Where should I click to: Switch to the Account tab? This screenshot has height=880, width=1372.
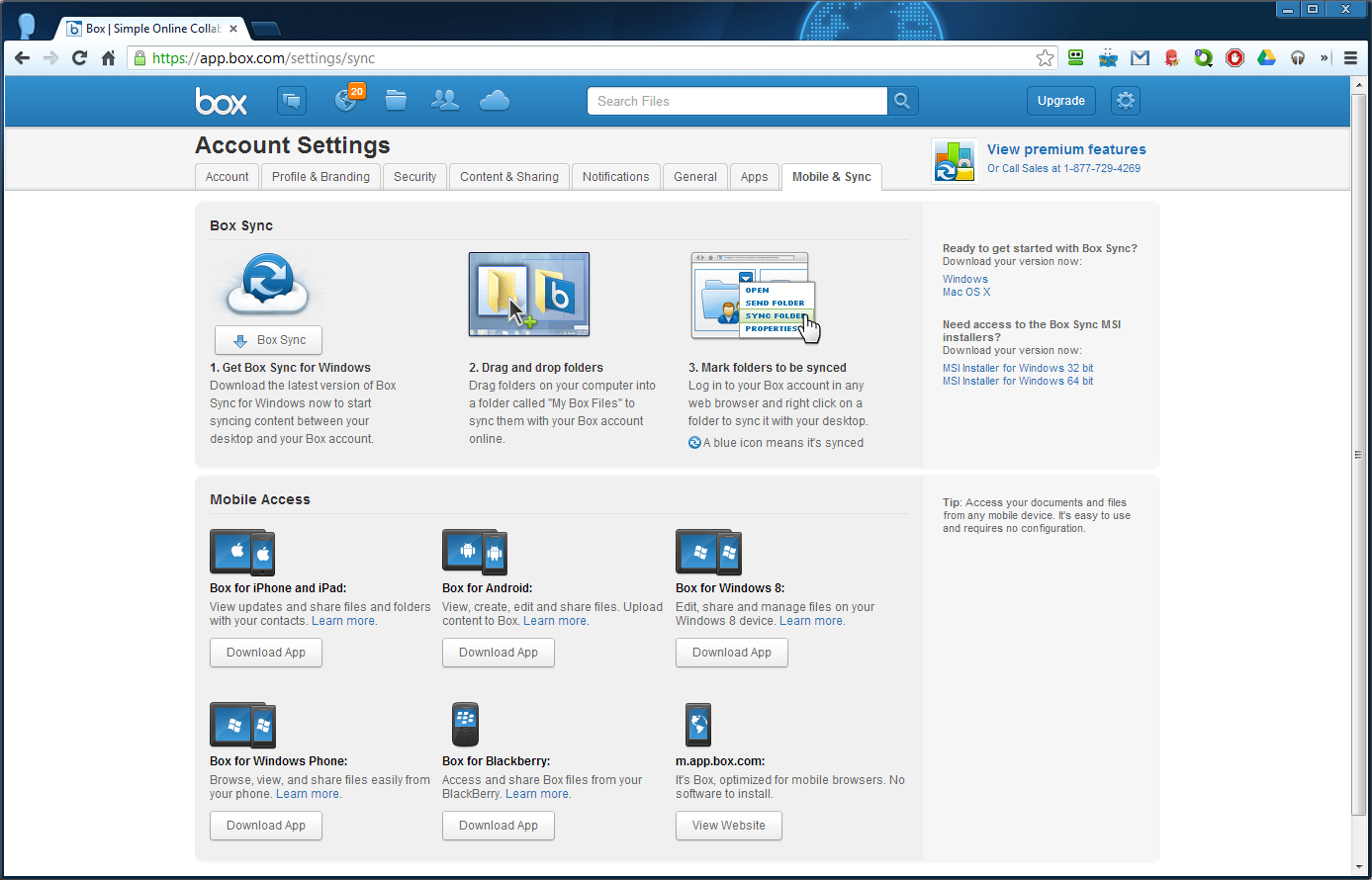(228, 177)
